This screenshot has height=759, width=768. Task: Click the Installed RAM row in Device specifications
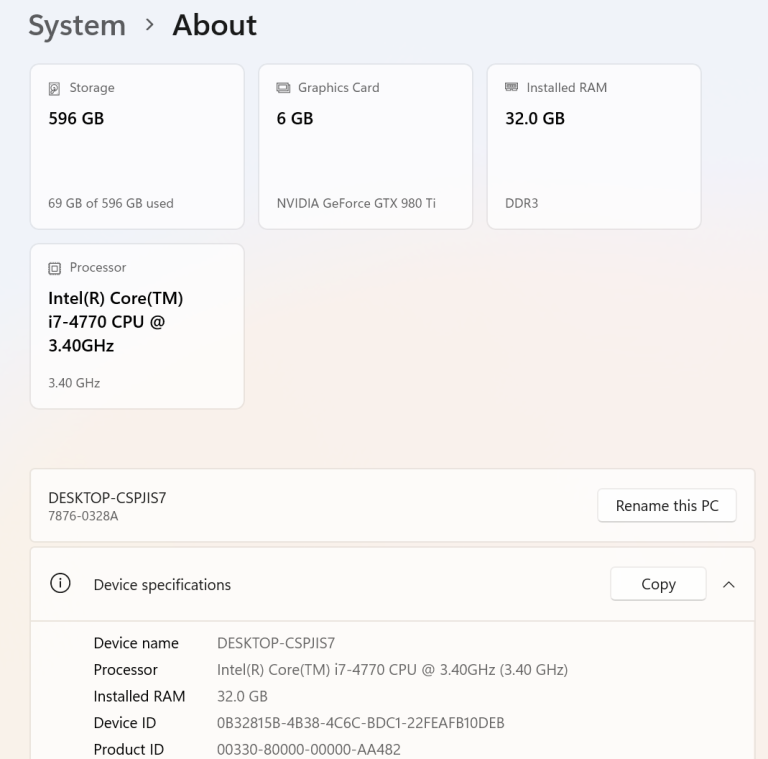pos(139,696)
